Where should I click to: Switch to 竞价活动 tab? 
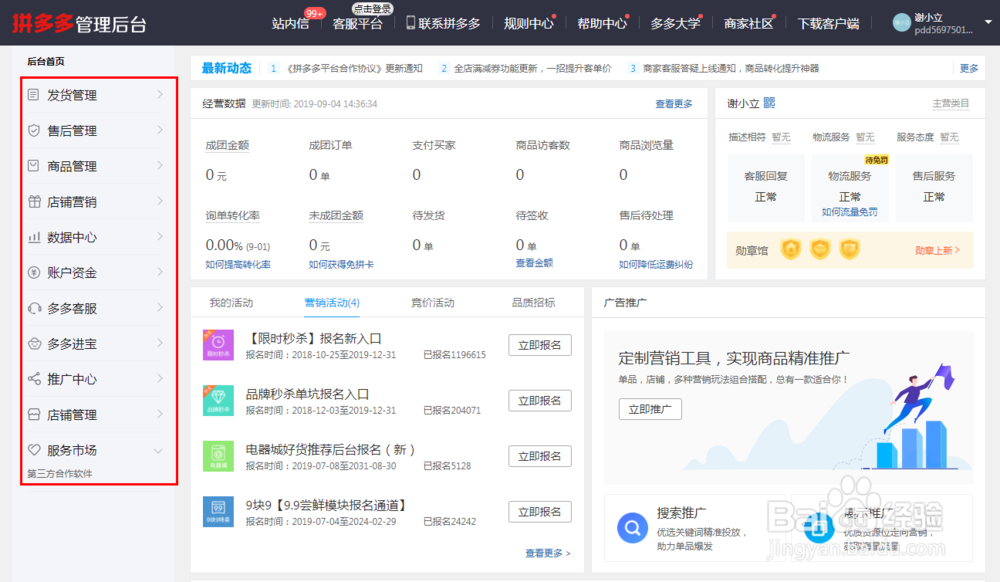click(433, 303)
